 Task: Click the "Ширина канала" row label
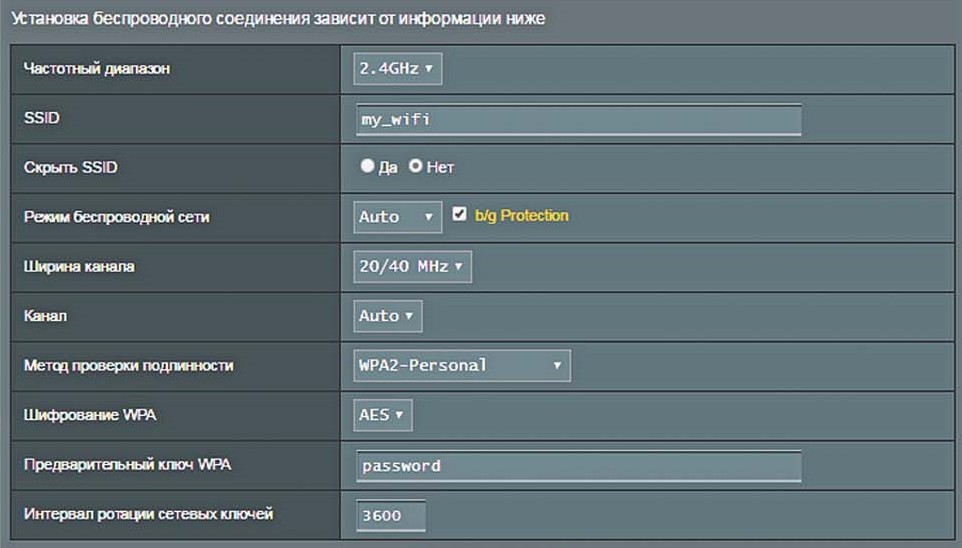[79, 266]
